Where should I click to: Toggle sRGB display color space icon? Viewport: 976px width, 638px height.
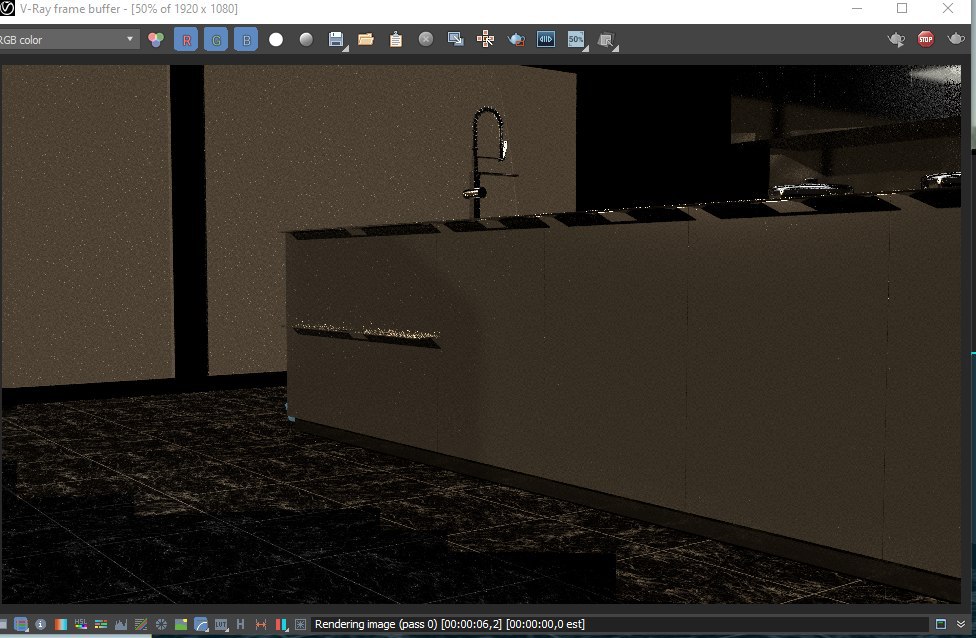click(x=201, y=624)
